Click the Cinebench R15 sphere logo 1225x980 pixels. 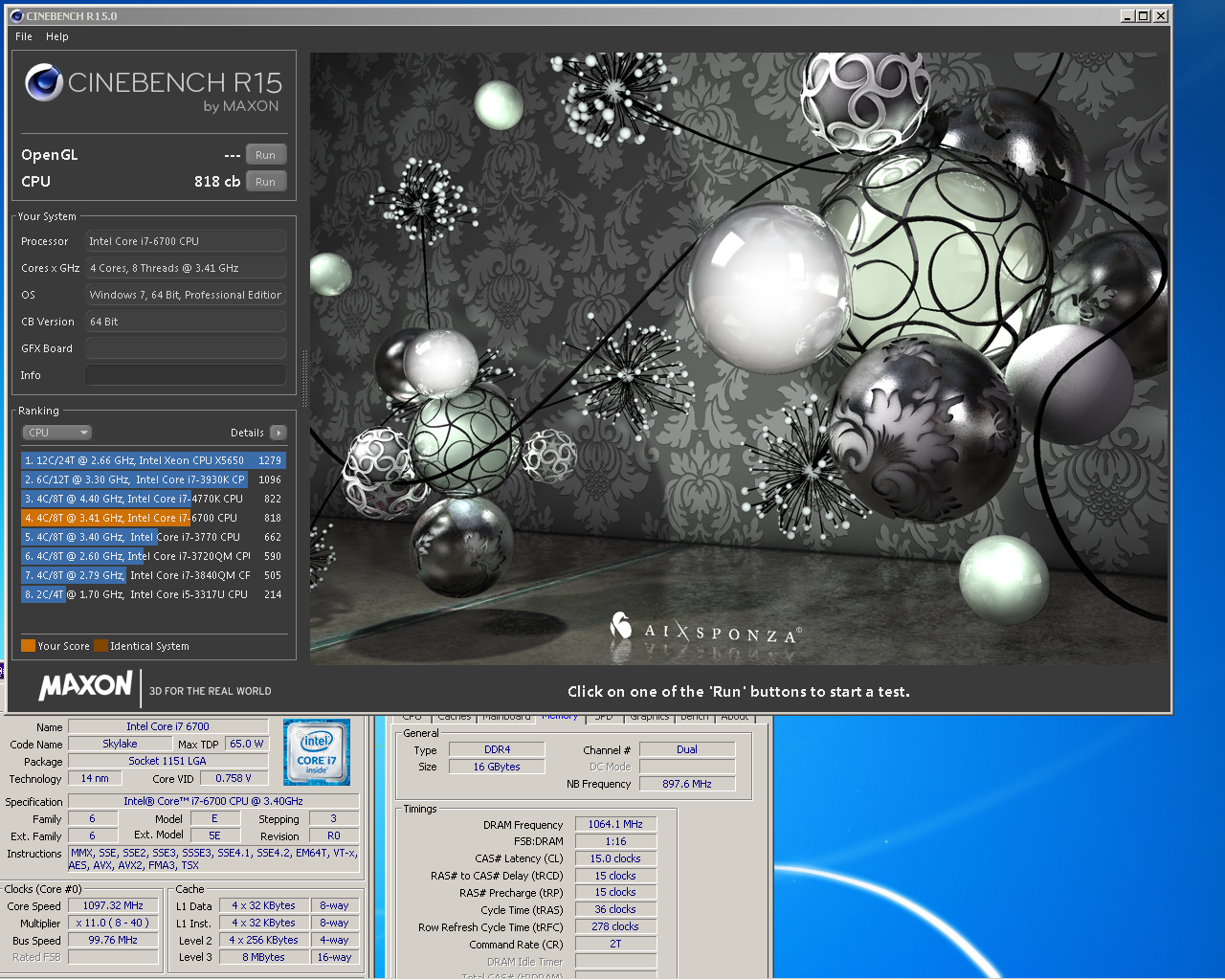coord(44,83)
